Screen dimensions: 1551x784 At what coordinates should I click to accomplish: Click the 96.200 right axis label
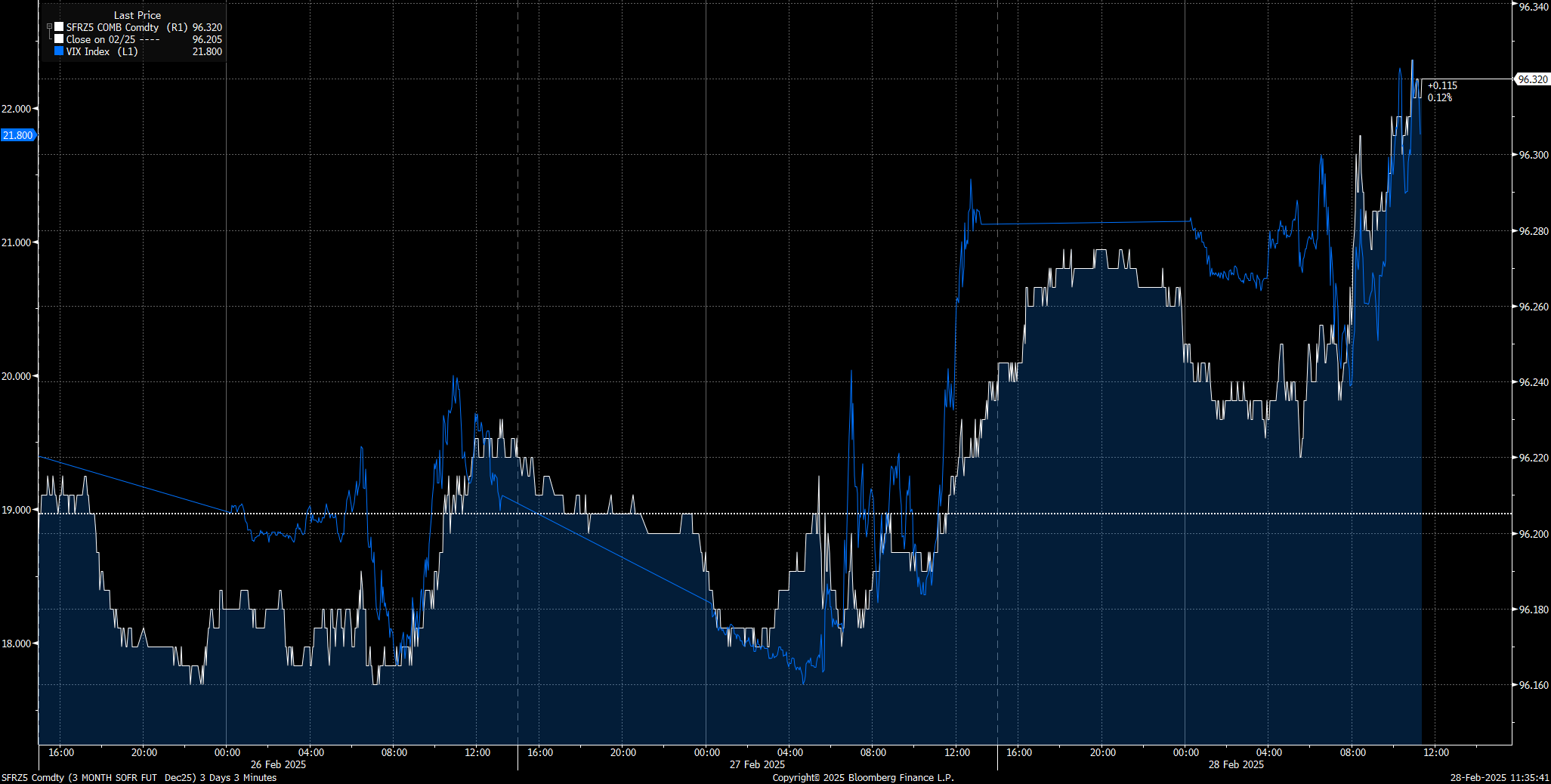click(x=1534, y=534)
